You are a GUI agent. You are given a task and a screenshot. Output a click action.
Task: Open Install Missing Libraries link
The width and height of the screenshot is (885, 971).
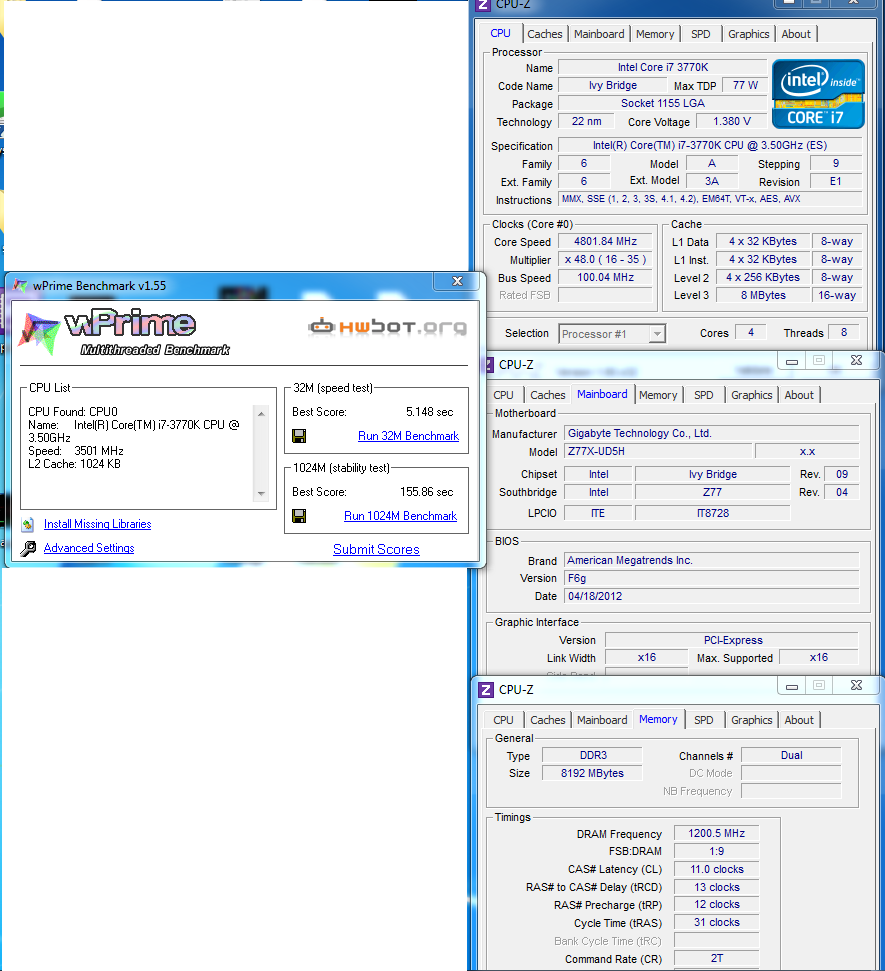point(97,524)
